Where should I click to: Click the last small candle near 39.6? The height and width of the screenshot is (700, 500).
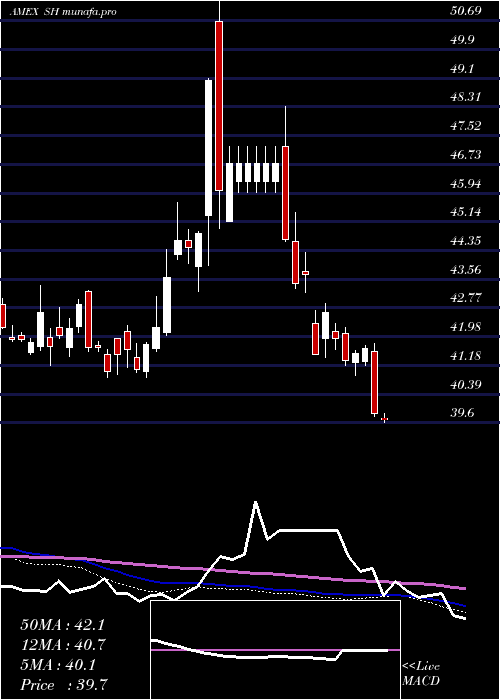coord(384,418)
